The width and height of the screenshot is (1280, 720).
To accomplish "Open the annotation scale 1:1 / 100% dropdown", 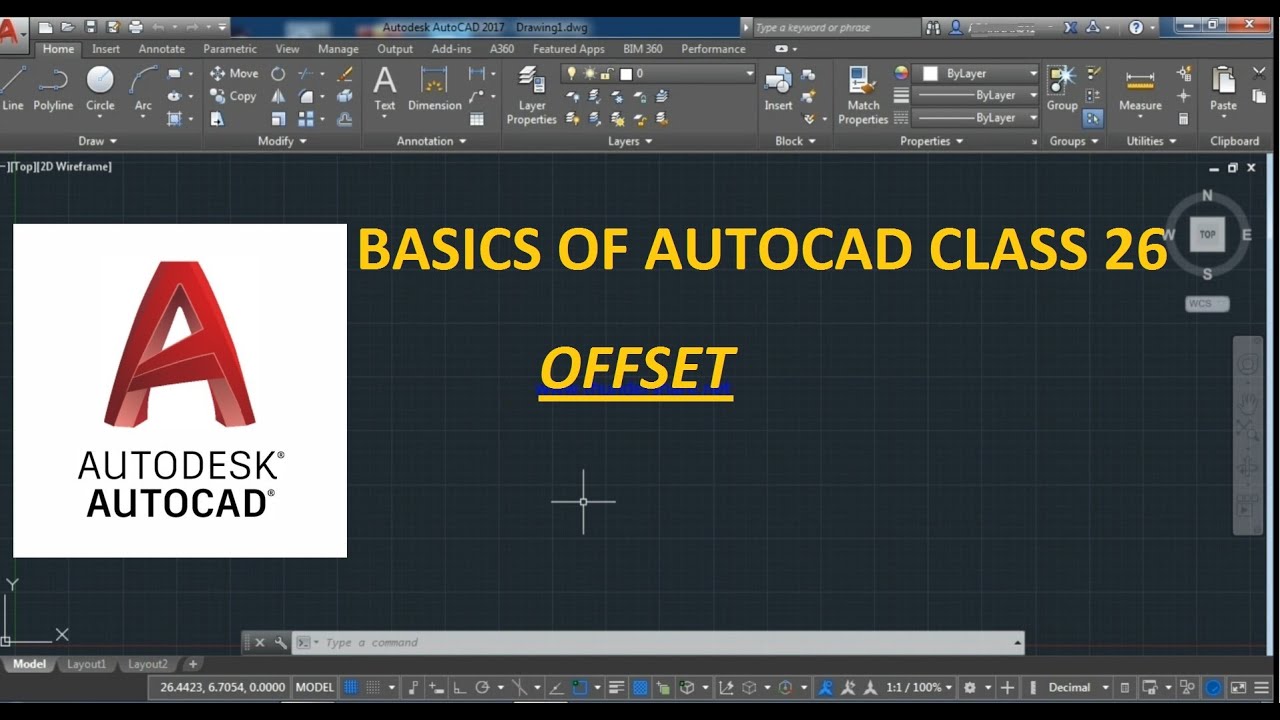I will (x=918, y=688).
